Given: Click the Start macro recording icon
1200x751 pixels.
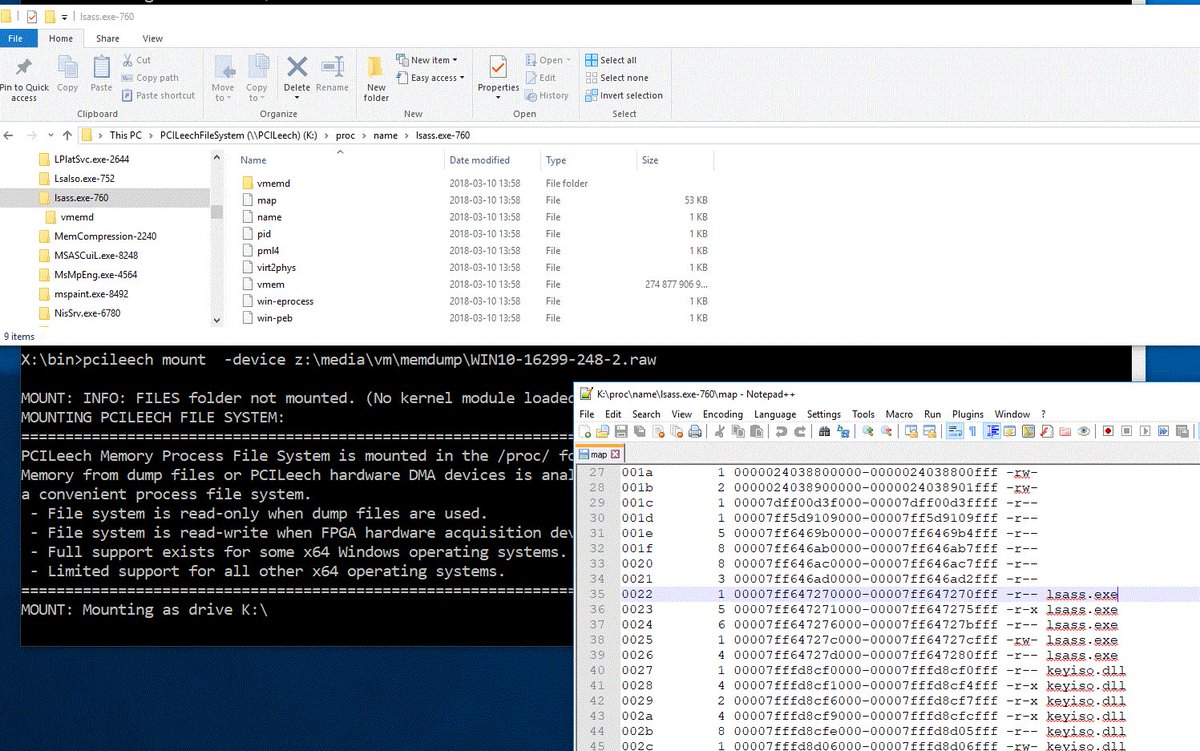Looking at the screenshot, I should coord(1107,432).
